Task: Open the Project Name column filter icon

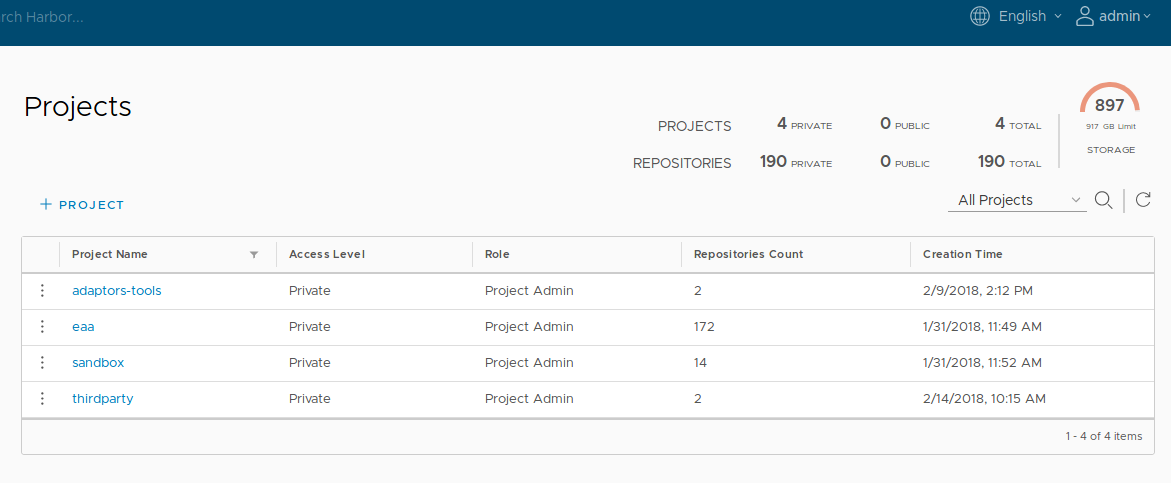Action: click(x=254, y=255)
